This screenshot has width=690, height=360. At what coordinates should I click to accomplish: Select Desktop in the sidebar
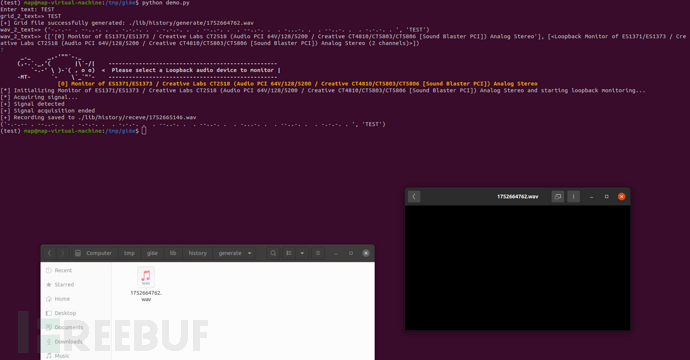76,313
